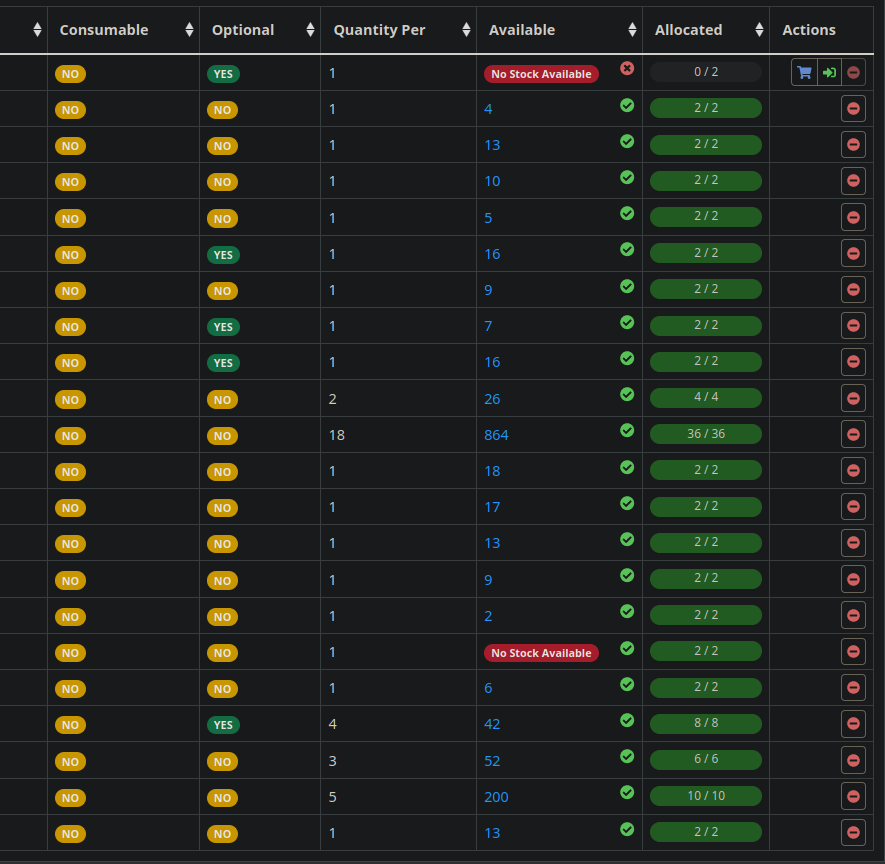The image size is (885, 864).
Task: Click the shopping cart icon in Actions
Action: [x=804, y=72]
